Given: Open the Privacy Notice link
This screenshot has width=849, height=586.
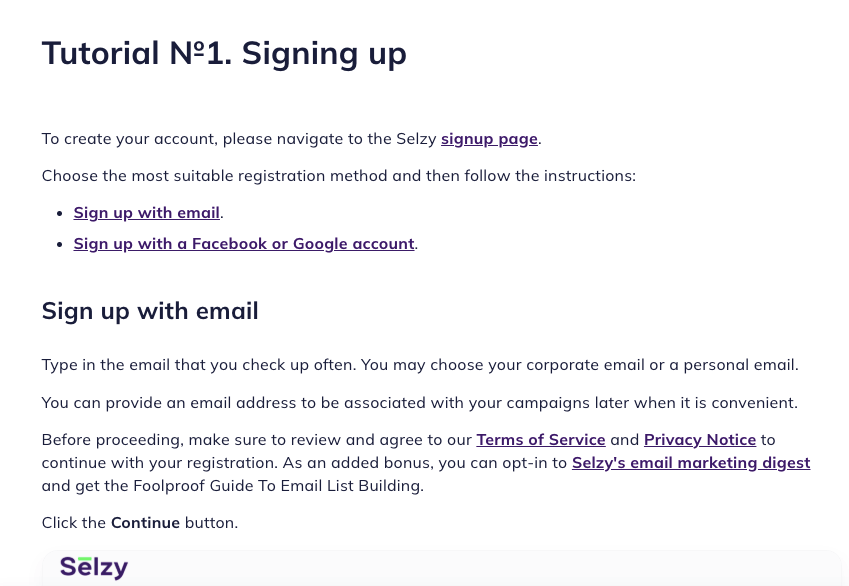Looking at the screenshot, I should click(x=700, y=440).
